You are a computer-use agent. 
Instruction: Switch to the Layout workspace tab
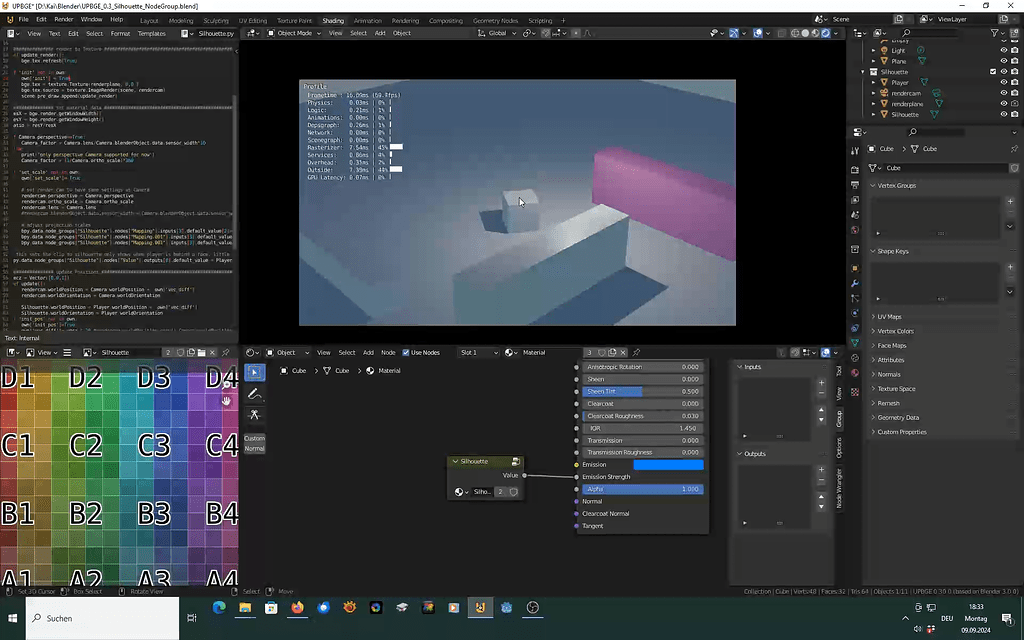(x=149, y=21)
